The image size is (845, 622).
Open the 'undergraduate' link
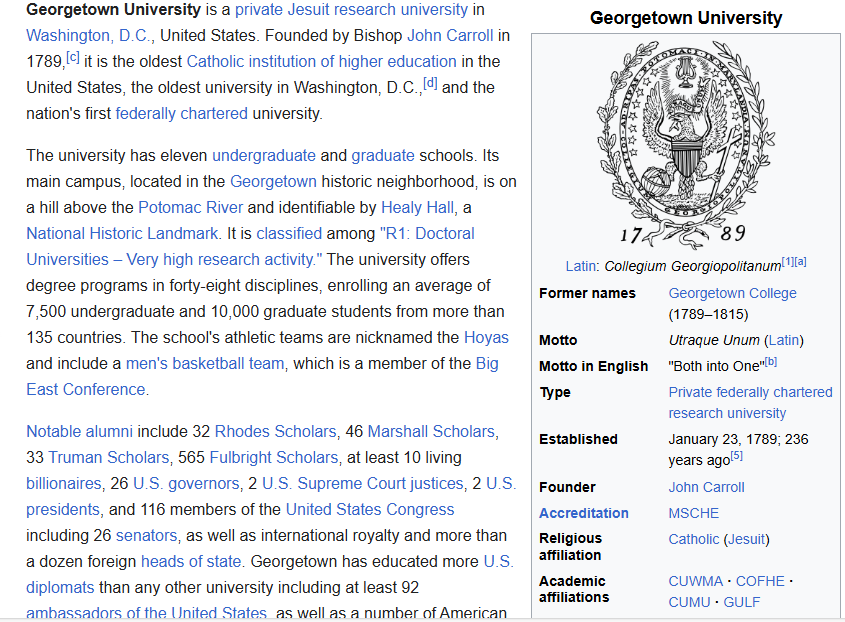pyautogui.click(x=264, y=156)
